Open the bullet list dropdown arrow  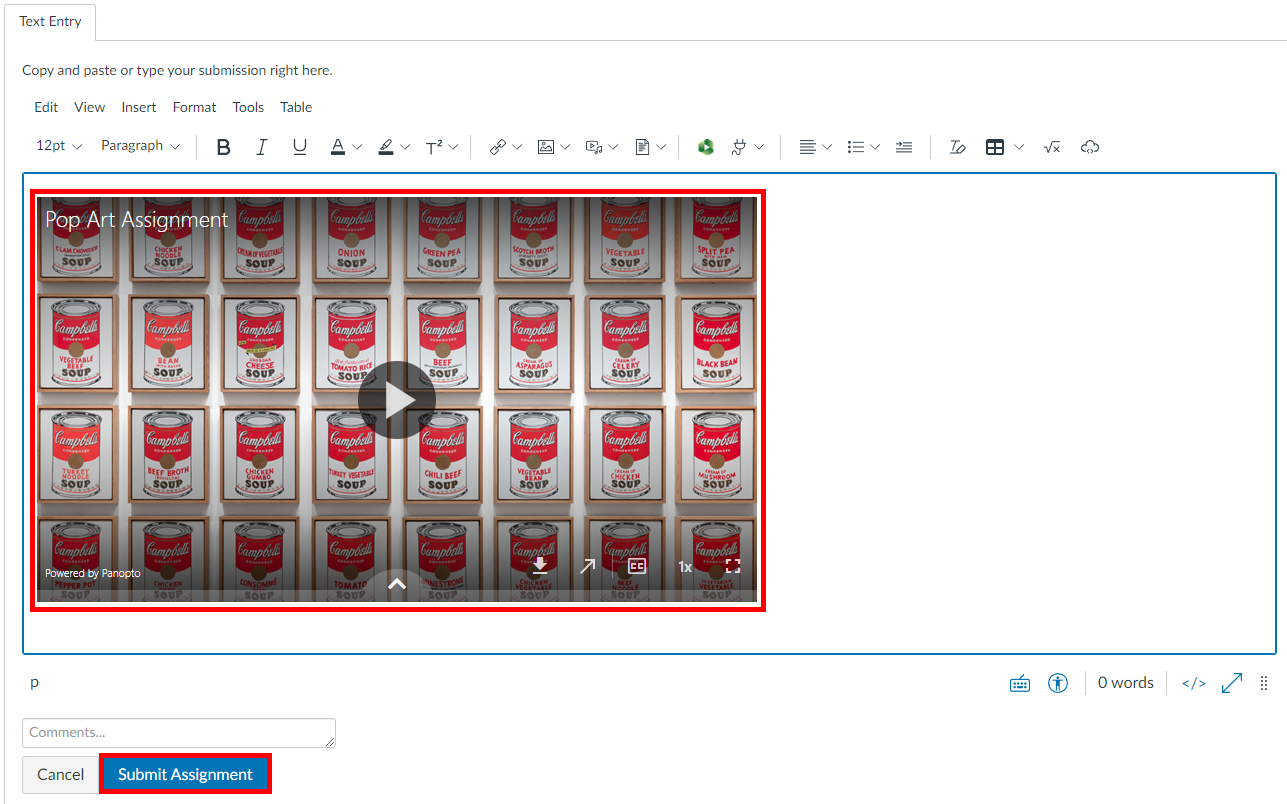(x=876, y=146)
